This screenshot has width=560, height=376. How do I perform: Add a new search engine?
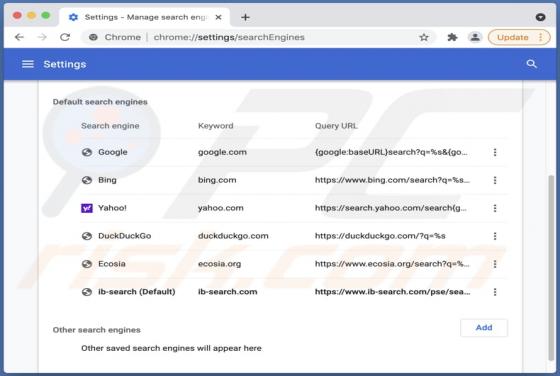[x=484, y=328]
